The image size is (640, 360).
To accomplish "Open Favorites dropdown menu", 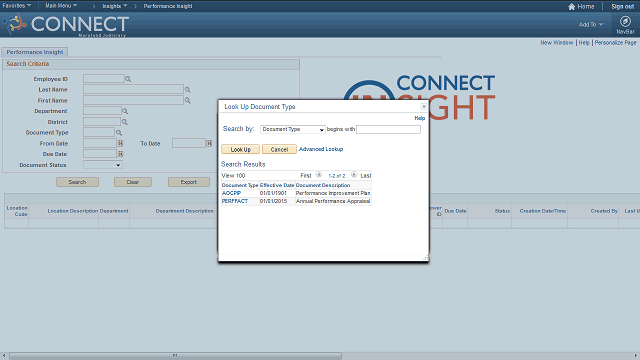I will 17,6.
